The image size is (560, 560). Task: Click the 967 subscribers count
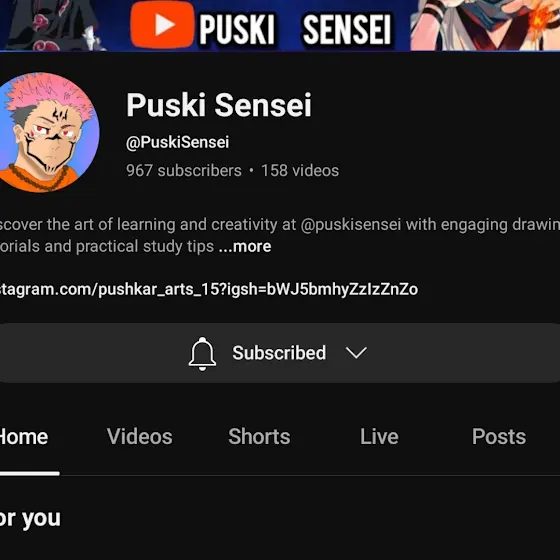(x=184, y=171)
